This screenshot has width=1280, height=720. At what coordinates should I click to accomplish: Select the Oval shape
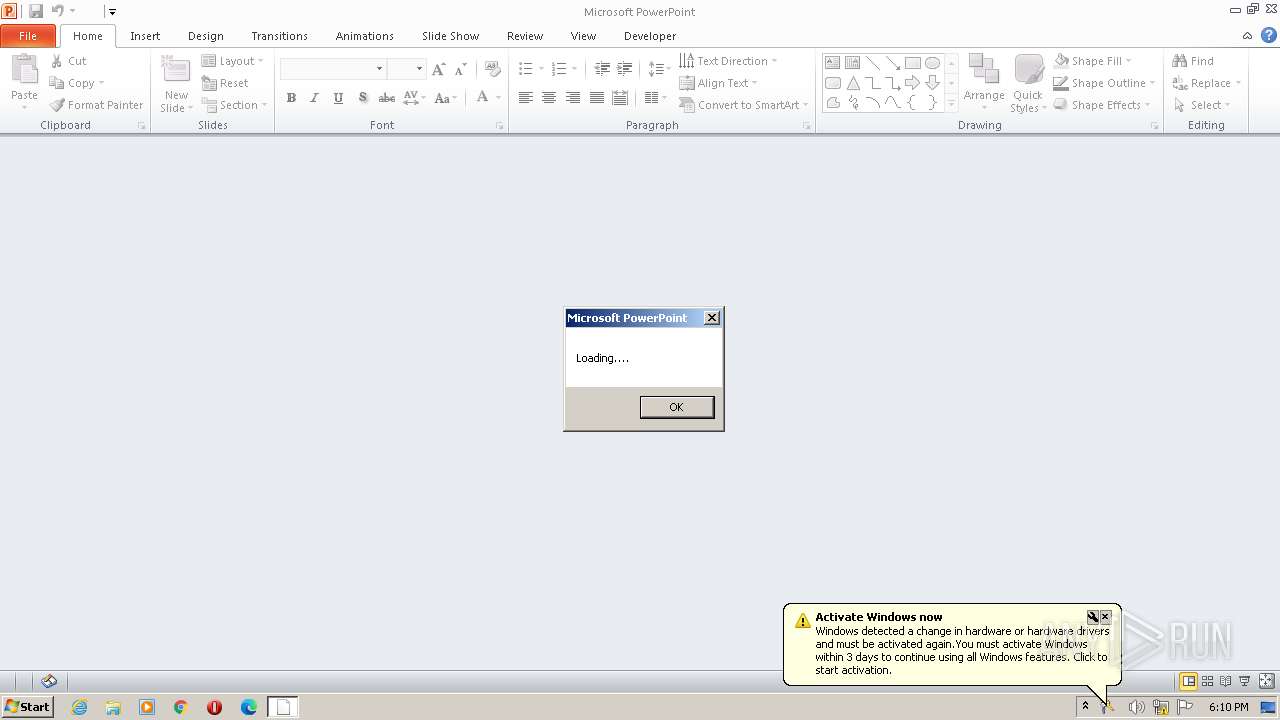tap(932, 62)
